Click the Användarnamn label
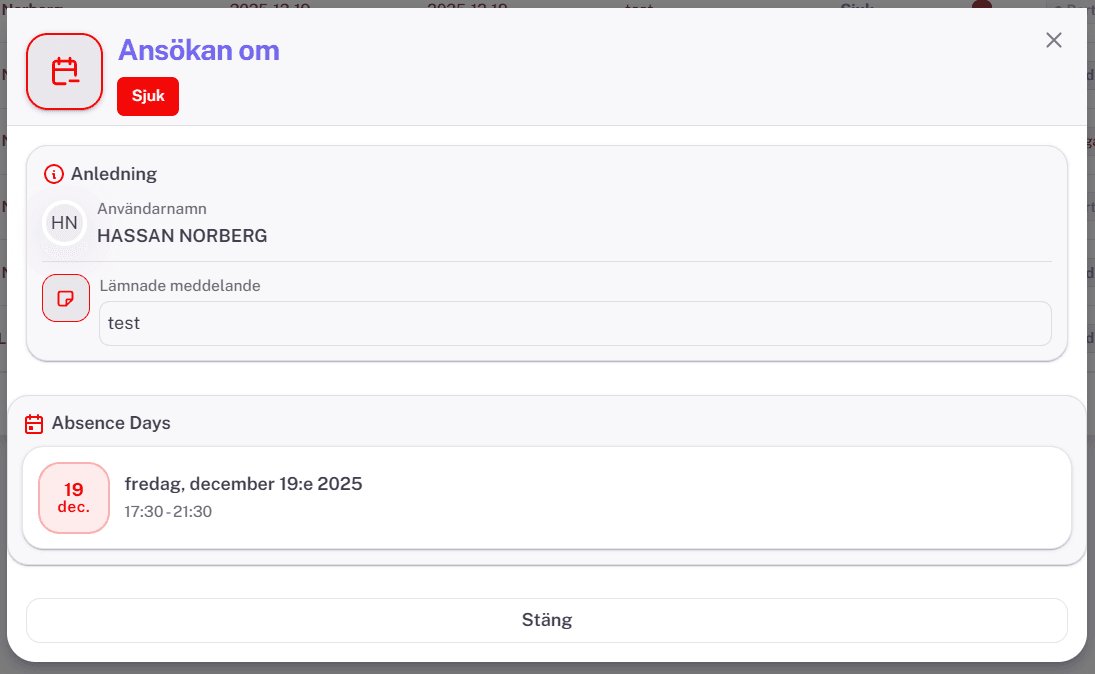The width and height of the screenshot is (1095, 674). [x=152, y=209]
